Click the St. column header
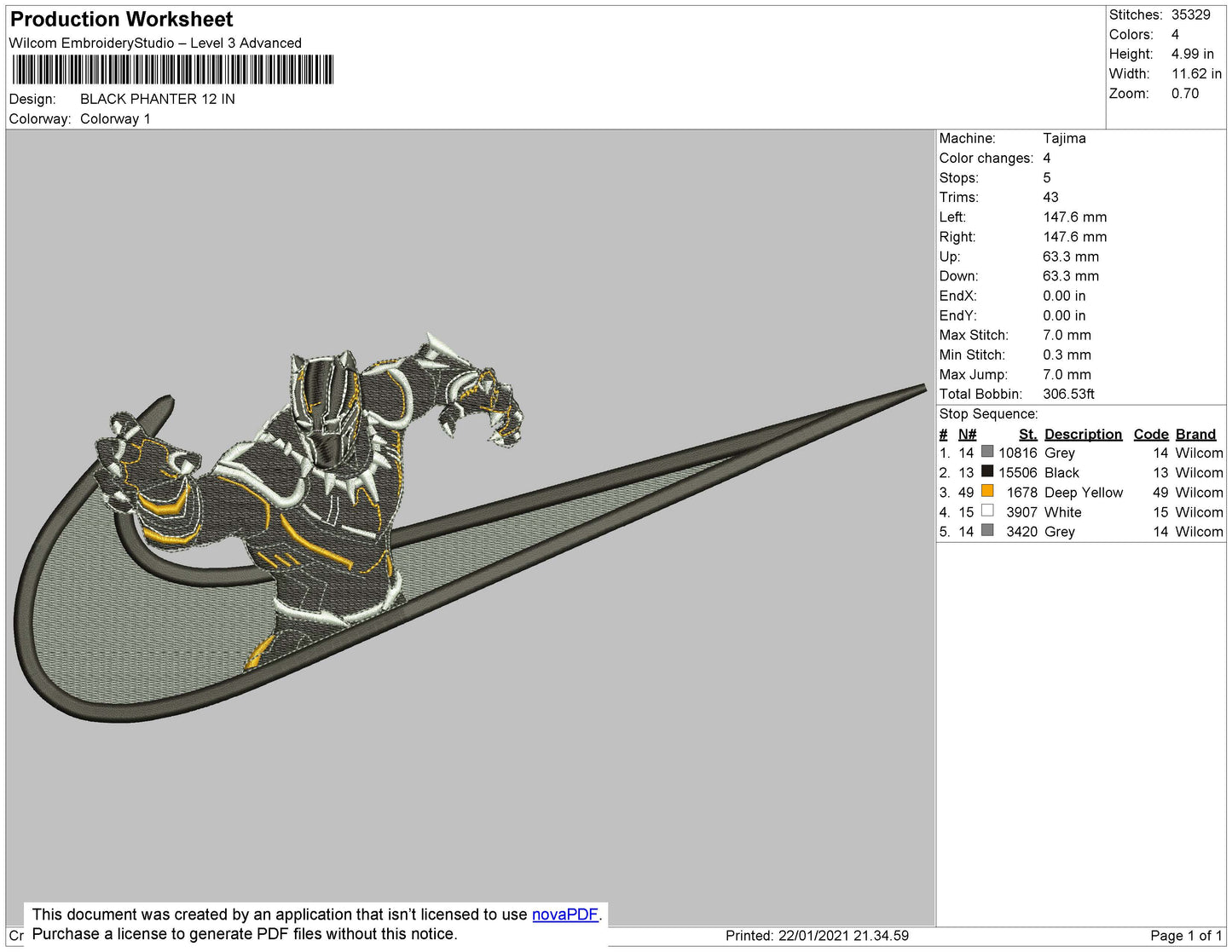This screenshot has height=952, width=1232. click(1027, 434)
